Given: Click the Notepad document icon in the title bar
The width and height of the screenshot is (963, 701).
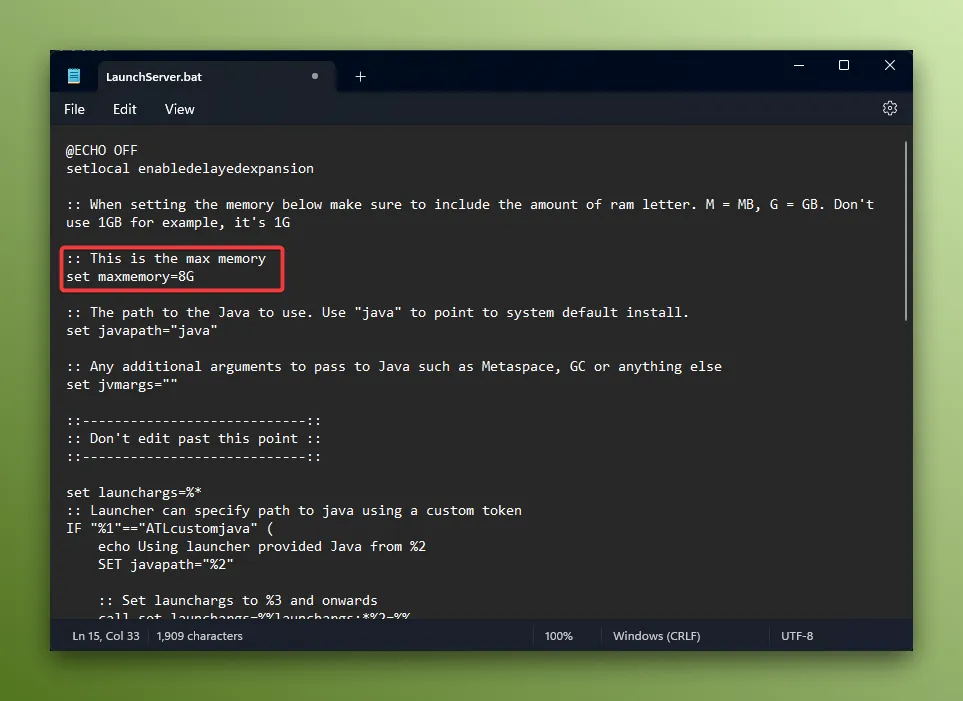Looking at the screenshot, I should [x=74, y=75].
